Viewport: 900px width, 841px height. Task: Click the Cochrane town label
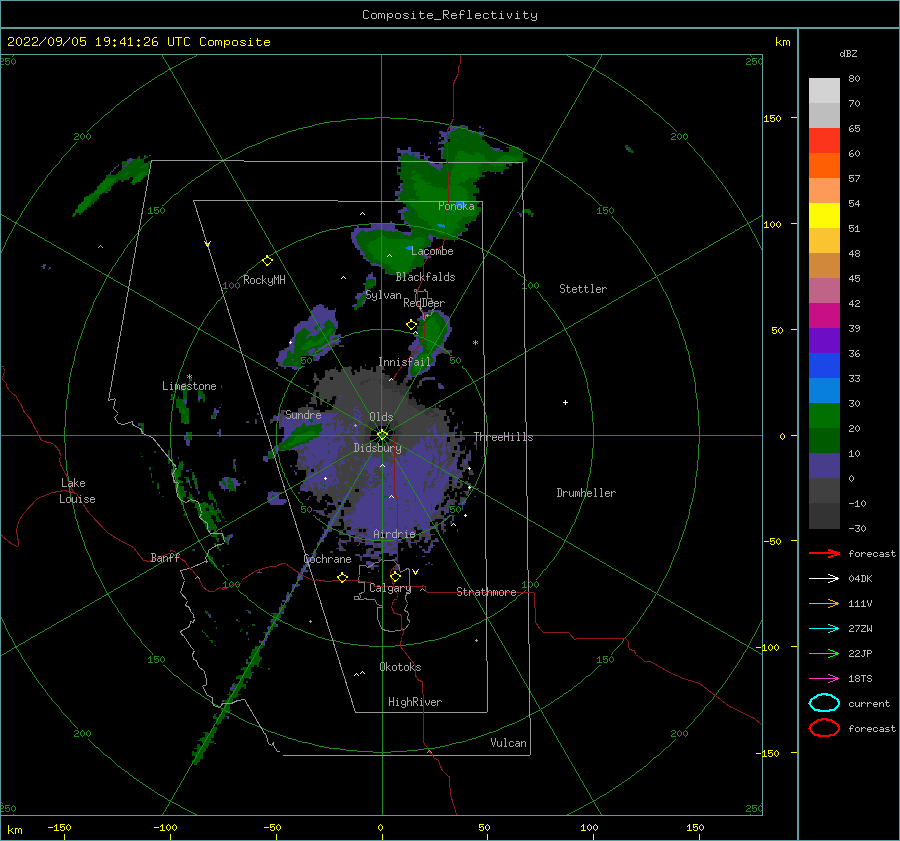coord(327,559)
